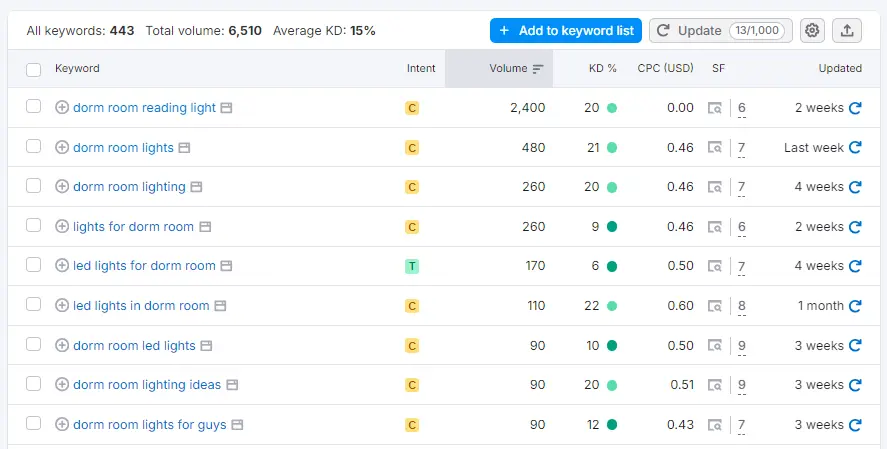Add 'lights for dorm room' via plus icon

coord(62,227)
